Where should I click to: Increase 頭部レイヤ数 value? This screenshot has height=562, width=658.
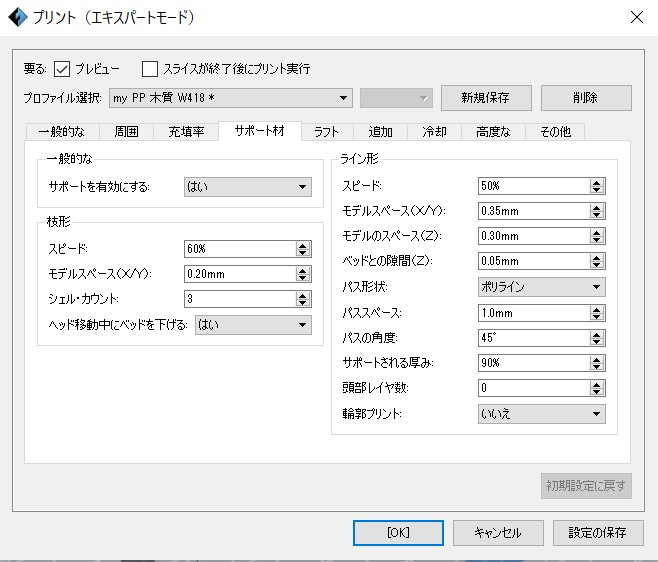[596, 384]
